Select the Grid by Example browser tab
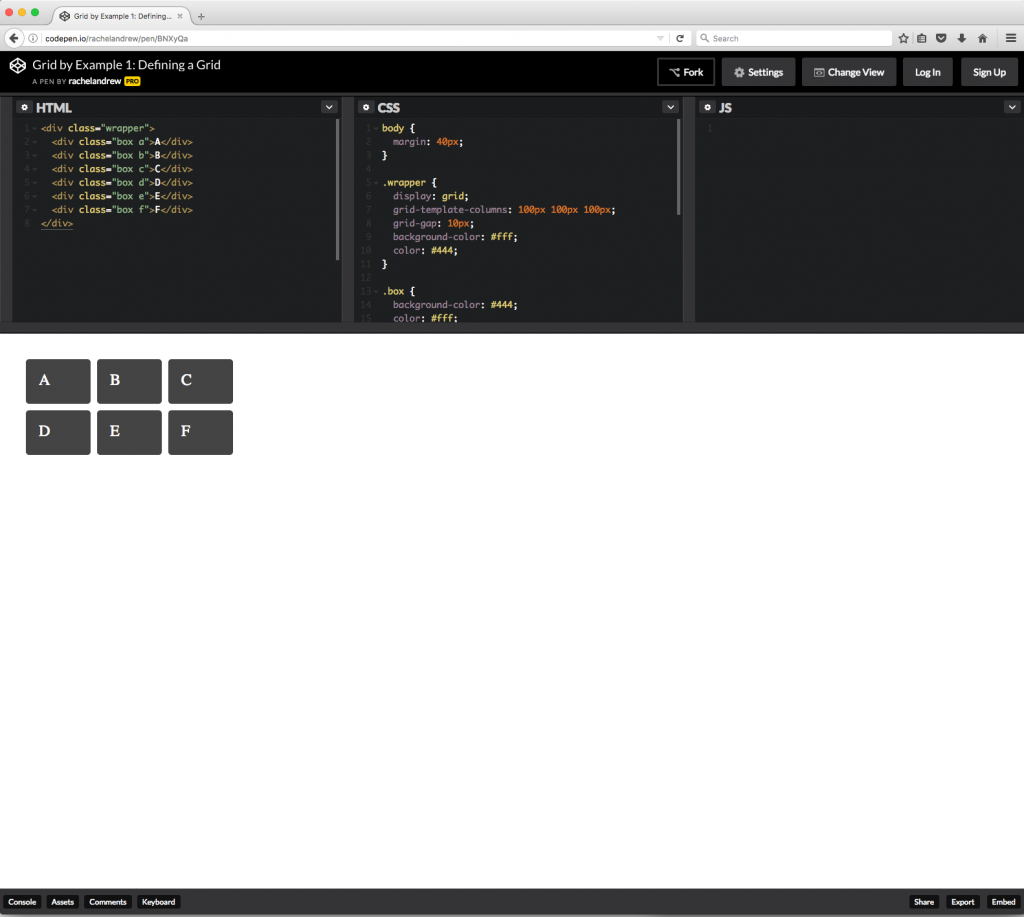The image size is (1024, 917). (122, 16)
